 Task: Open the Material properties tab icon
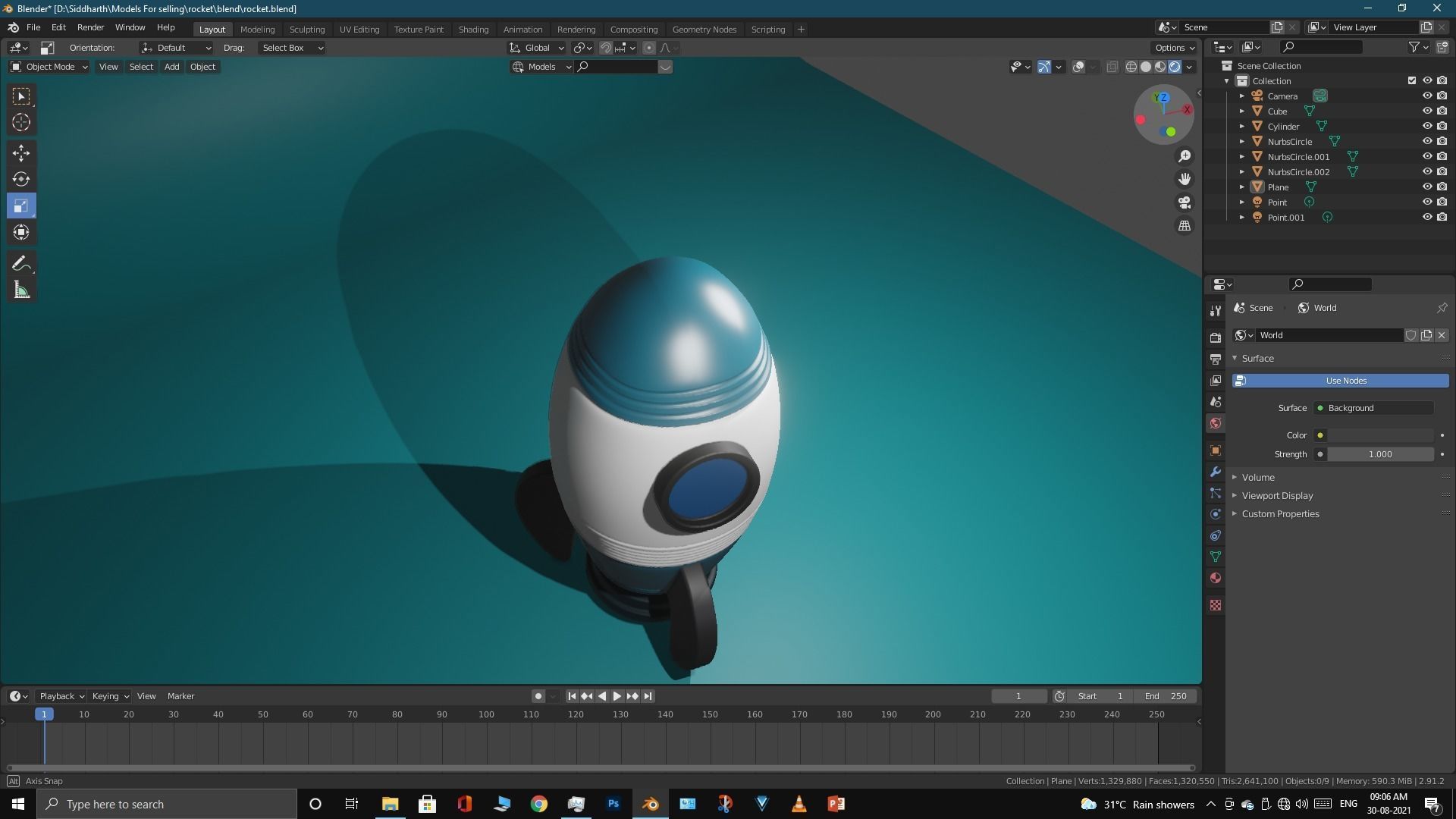point(1216,578)
